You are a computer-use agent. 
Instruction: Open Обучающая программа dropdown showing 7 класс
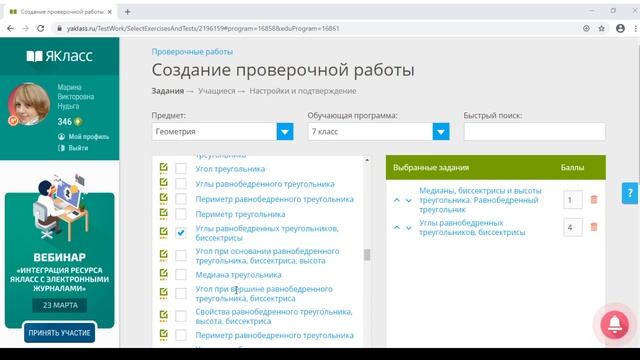point(378,131)
